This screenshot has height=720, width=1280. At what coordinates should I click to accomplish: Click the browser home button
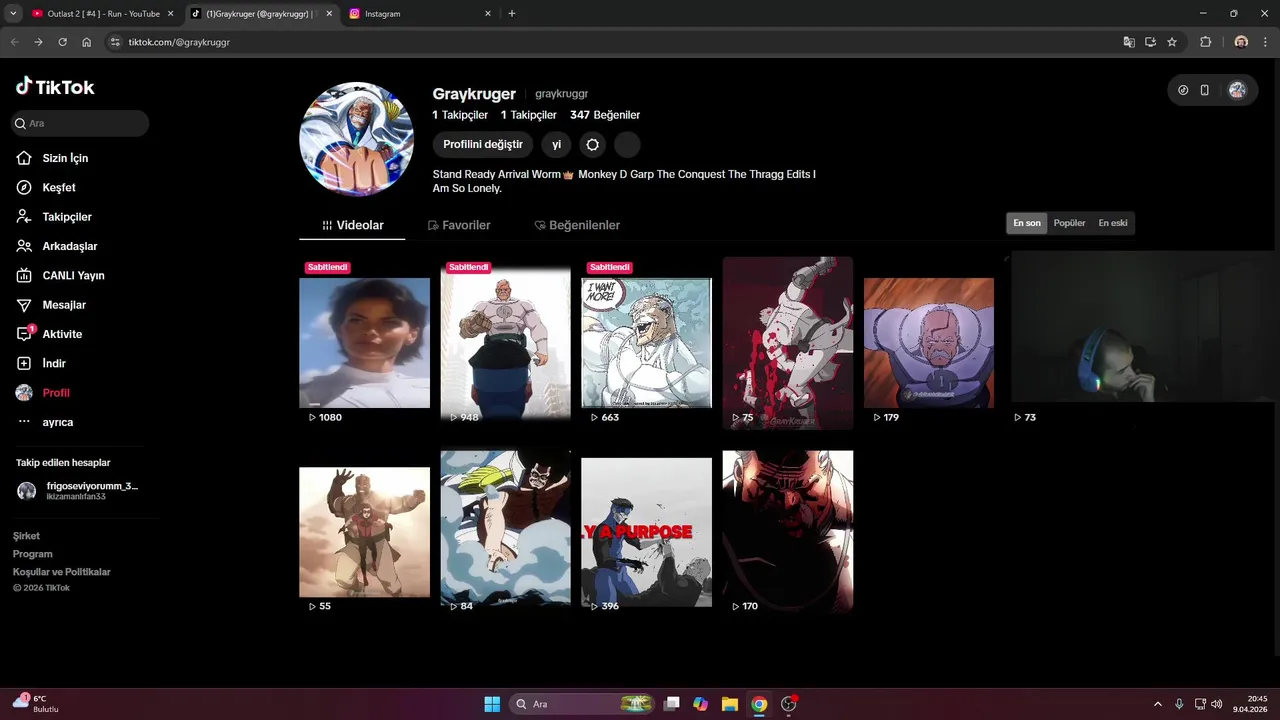[87, 42]
